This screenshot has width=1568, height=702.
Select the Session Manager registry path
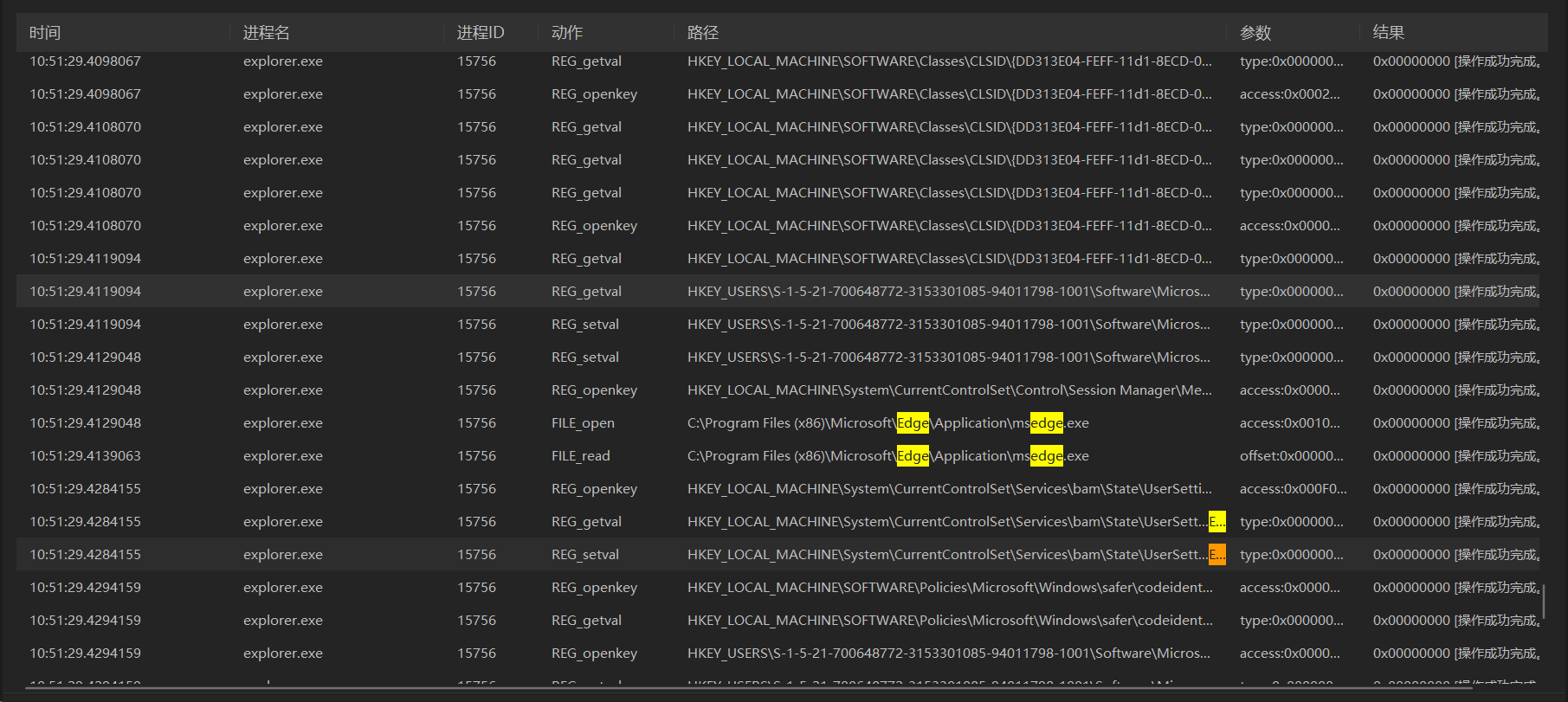tap(950, 390)
